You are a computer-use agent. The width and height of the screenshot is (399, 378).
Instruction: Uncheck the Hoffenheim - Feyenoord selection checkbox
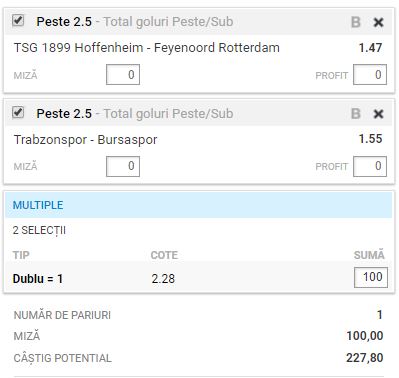[x=18, y=20]
